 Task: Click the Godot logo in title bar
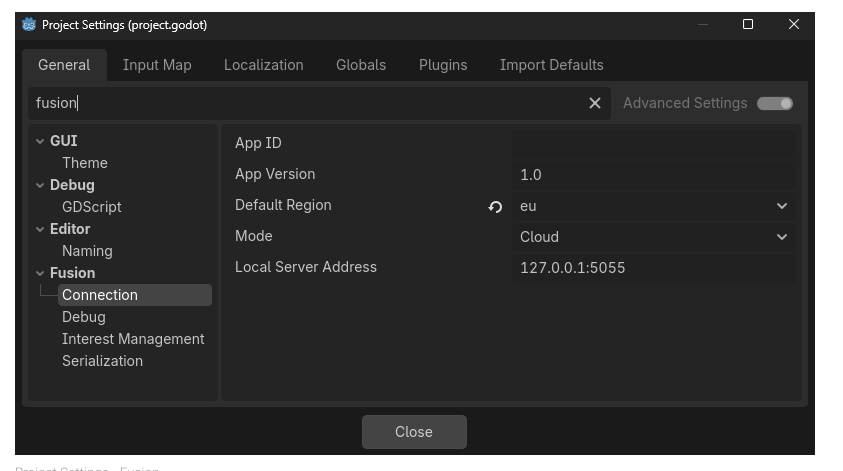29,25
